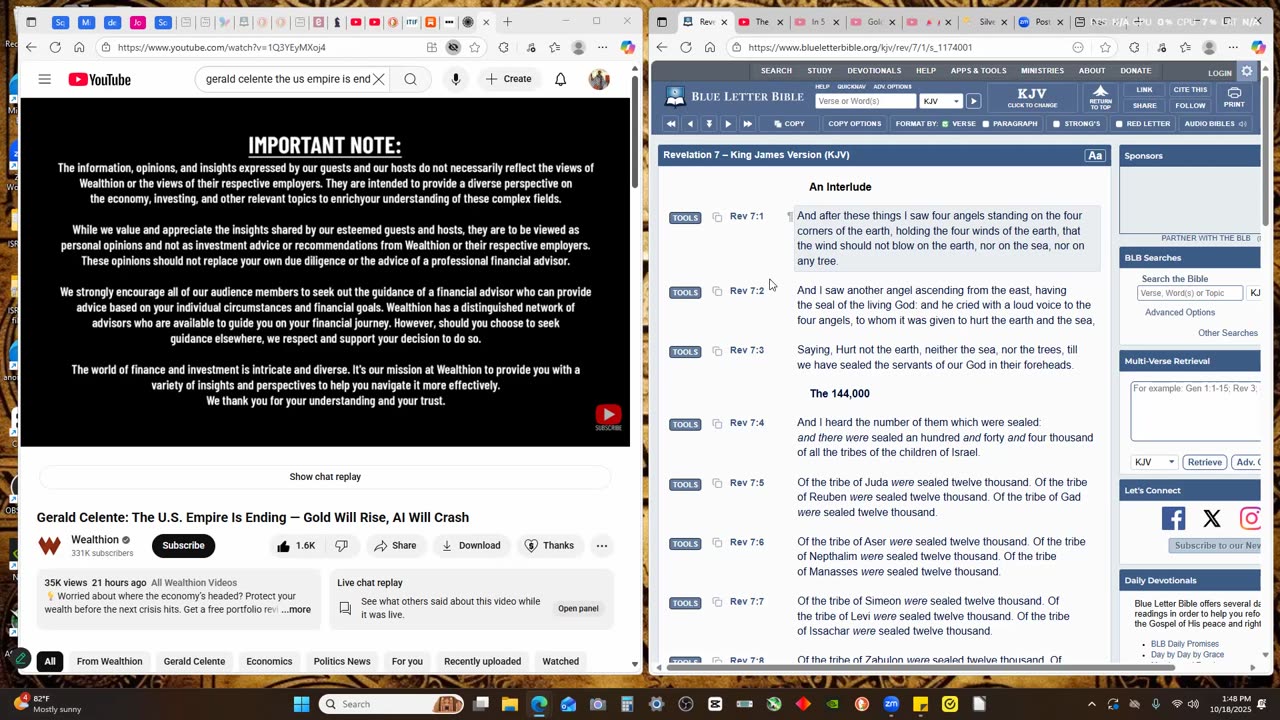The width and height of the screenshot is (1280, 720).
Task: Select the Economics filter chip
Action: click(269, 661)
